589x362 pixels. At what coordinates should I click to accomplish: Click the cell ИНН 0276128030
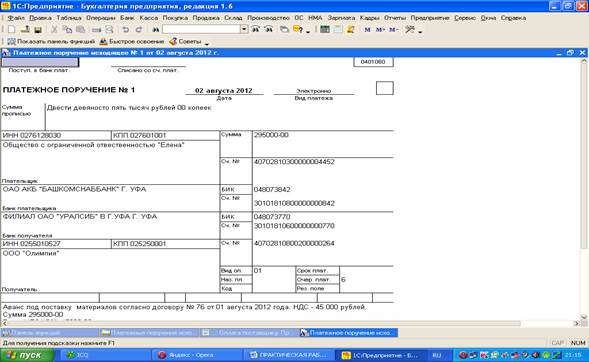point(56,135)
